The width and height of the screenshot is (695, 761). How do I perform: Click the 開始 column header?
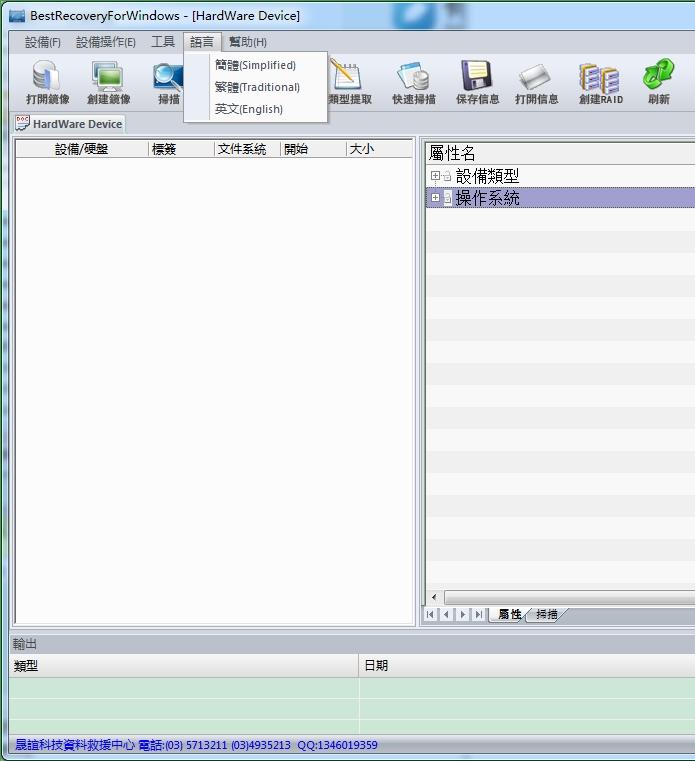[x=313, y=149]
